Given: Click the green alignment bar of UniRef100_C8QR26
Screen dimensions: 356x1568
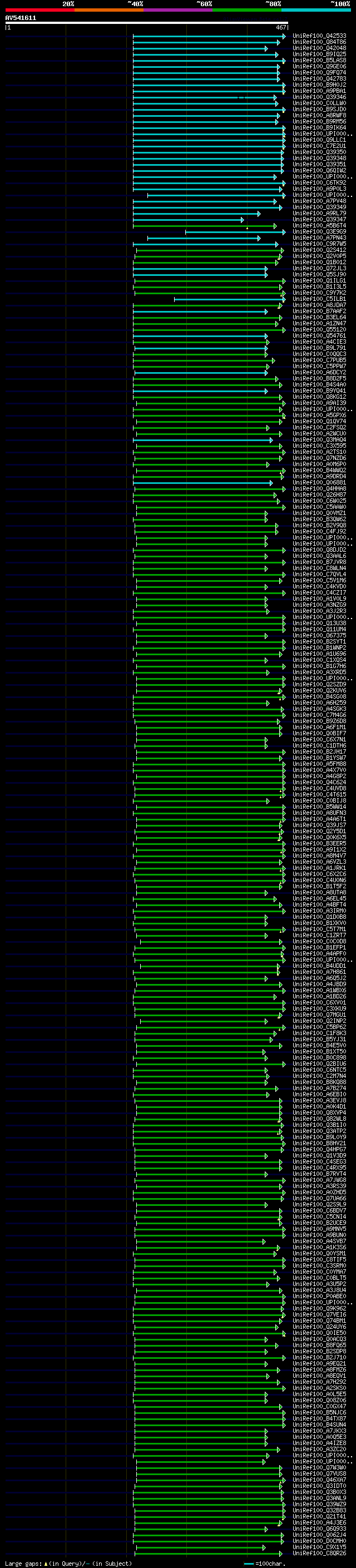Looking at the screenshot, I should tap(208, 1554).
